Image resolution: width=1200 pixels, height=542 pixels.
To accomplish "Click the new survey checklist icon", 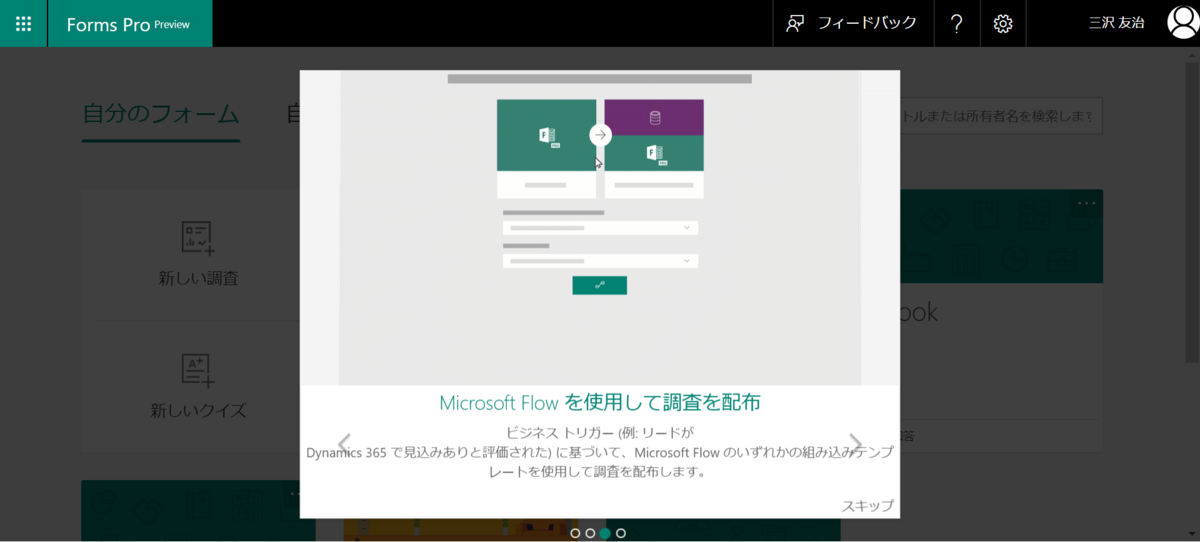I will 198,238.
